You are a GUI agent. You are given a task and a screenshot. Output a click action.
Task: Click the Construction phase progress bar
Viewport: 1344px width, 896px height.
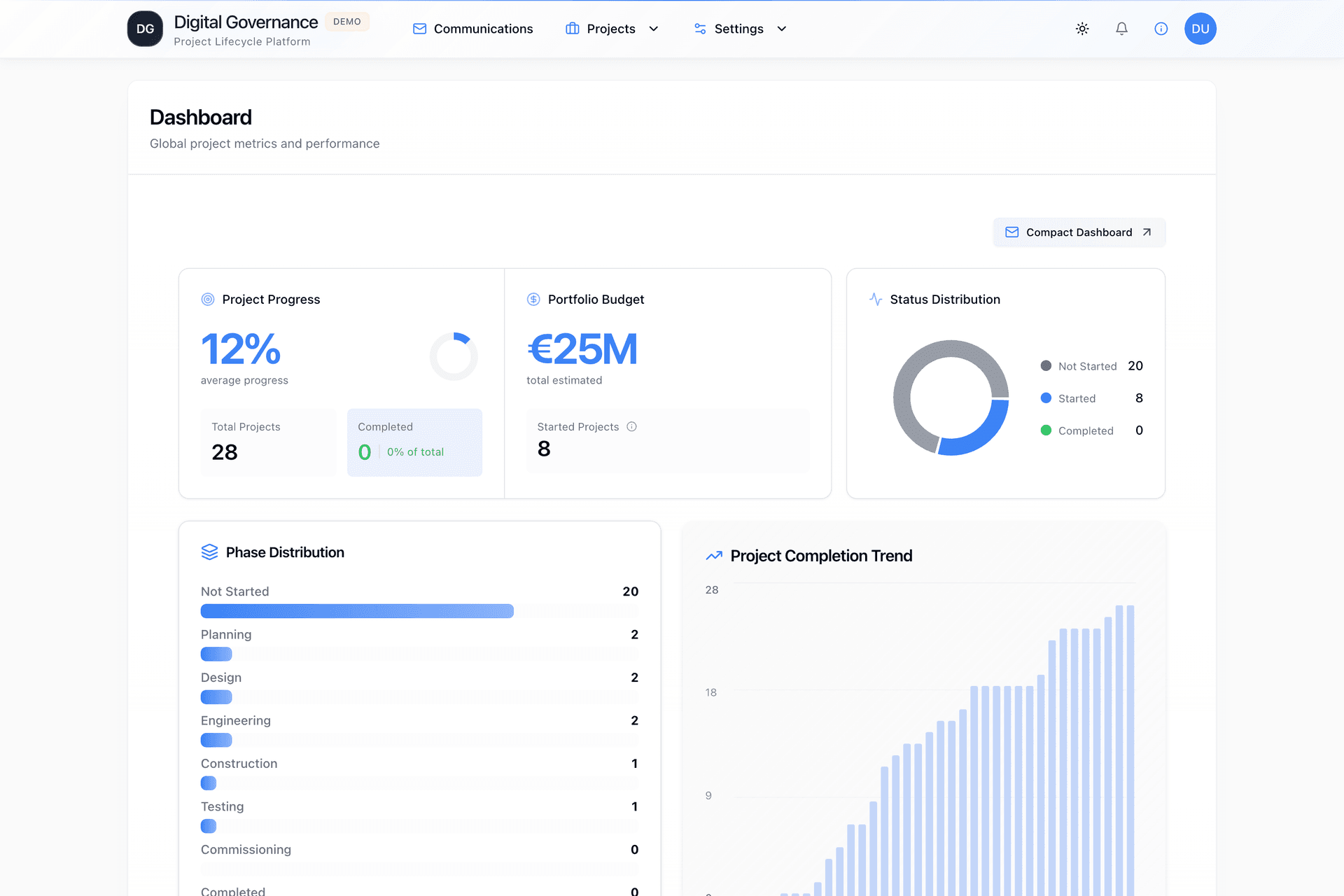point(419,783)
